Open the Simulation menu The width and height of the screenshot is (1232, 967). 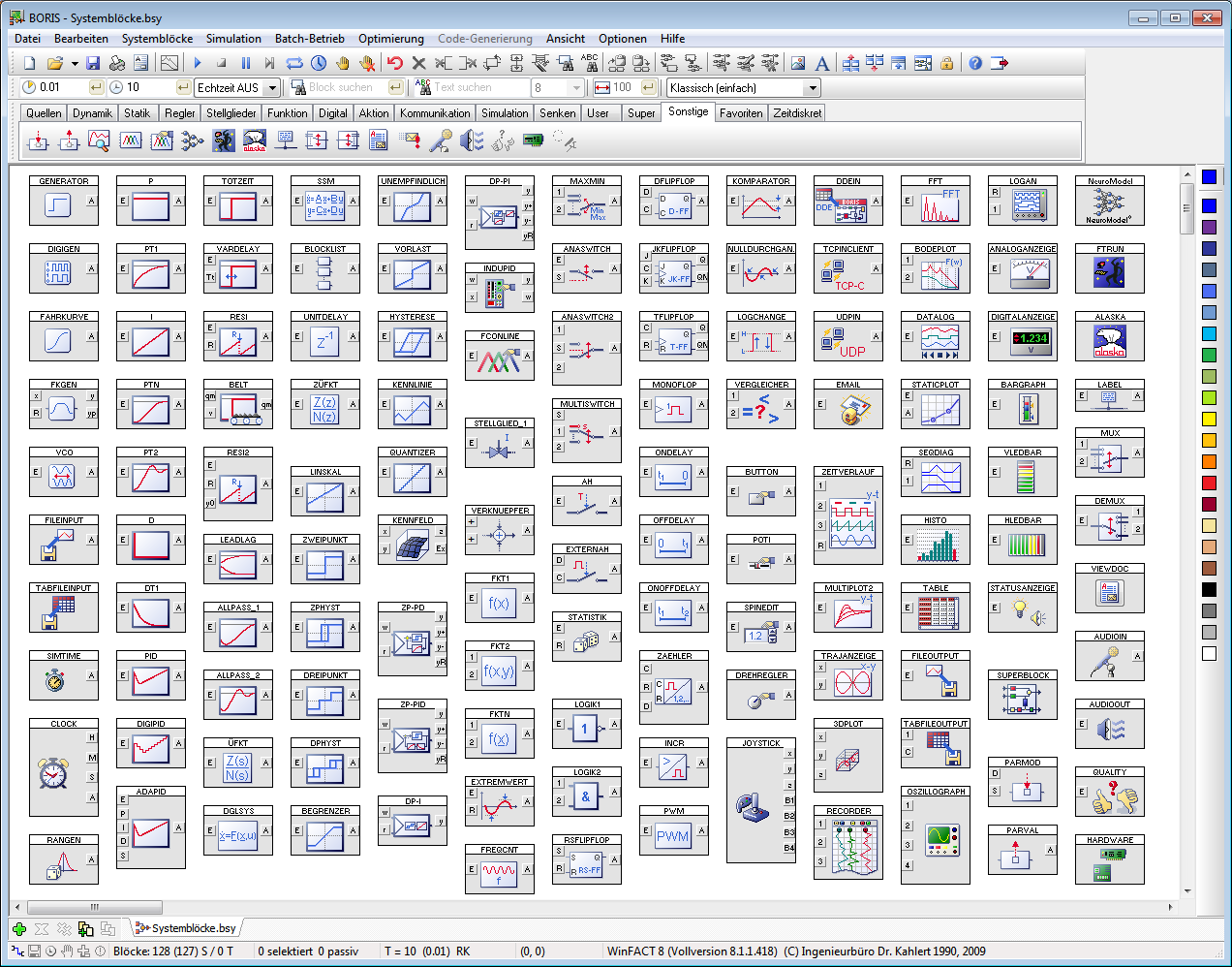click(x=233, y=39)
